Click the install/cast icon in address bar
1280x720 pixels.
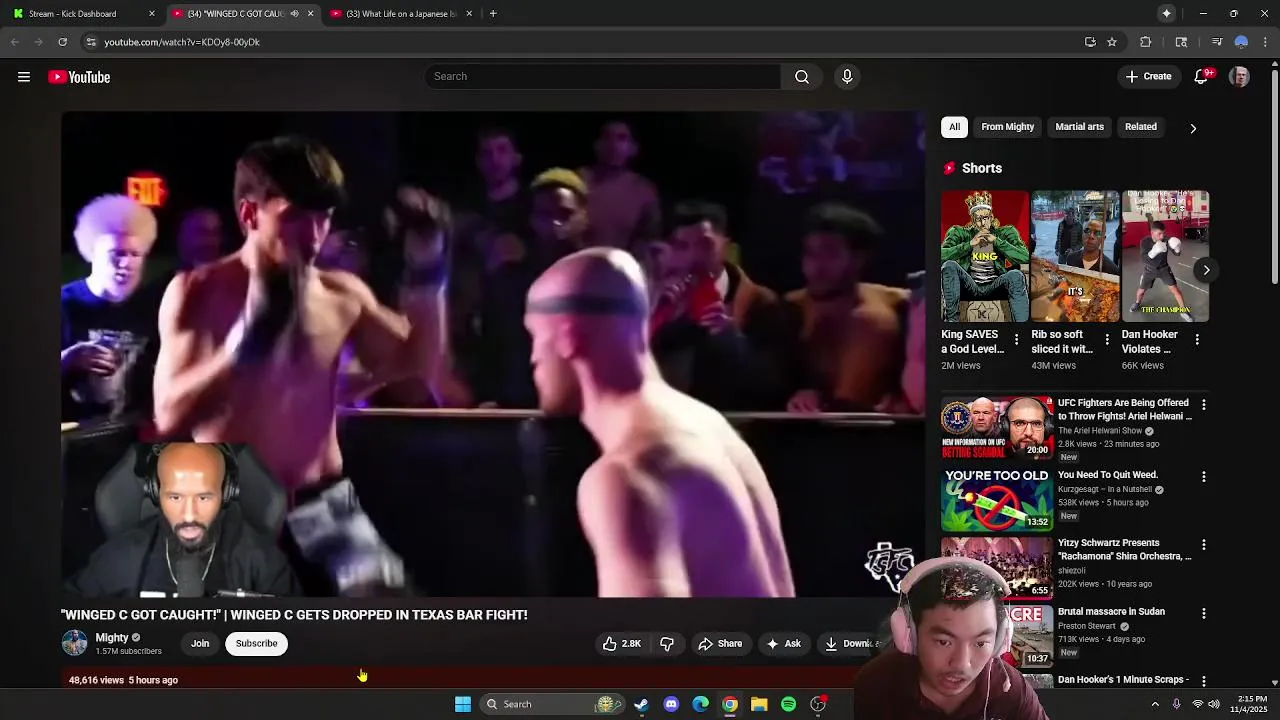click(1090, 42)
